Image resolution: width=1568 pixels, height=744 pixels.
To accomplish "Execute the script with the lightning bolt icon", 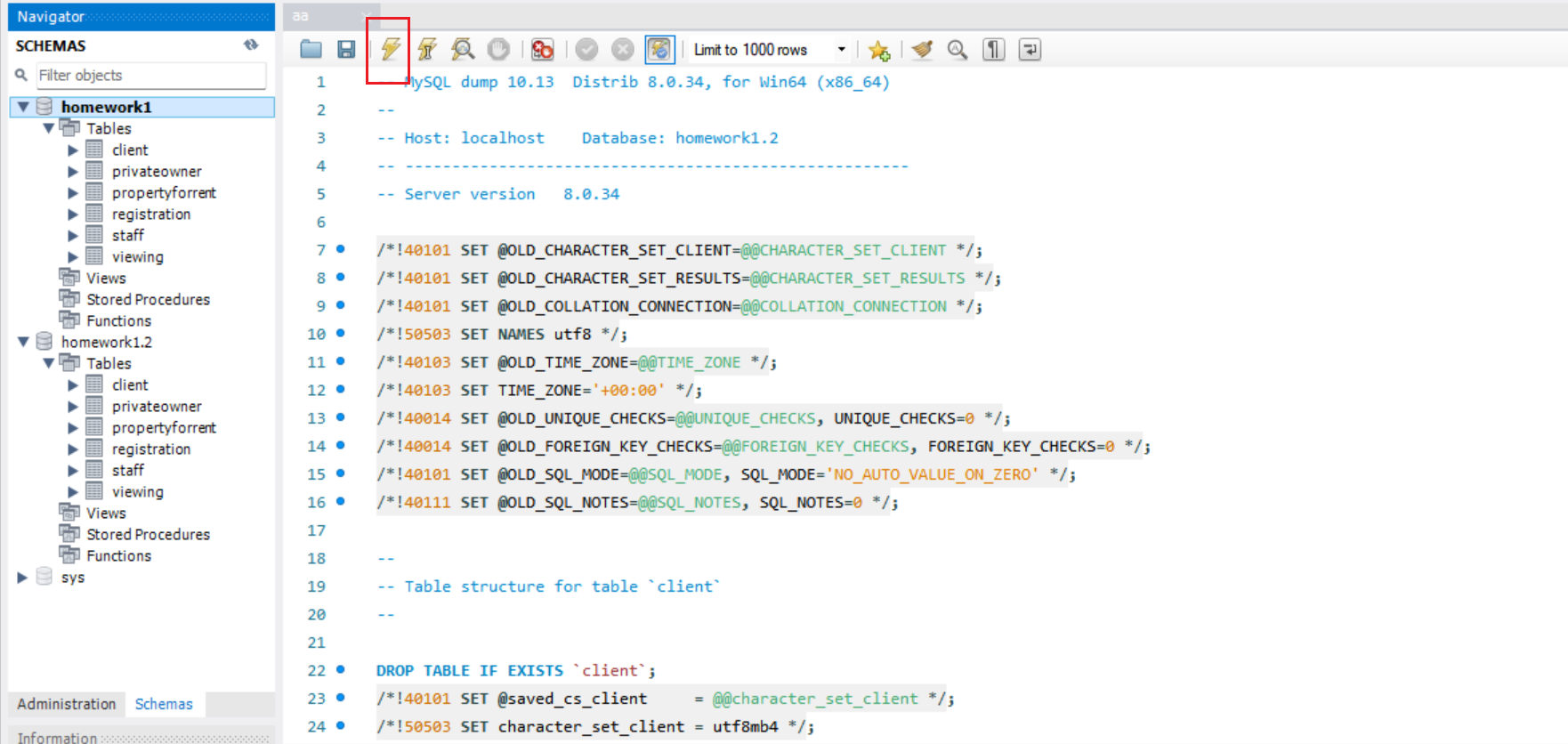I will tap(391, 49).
